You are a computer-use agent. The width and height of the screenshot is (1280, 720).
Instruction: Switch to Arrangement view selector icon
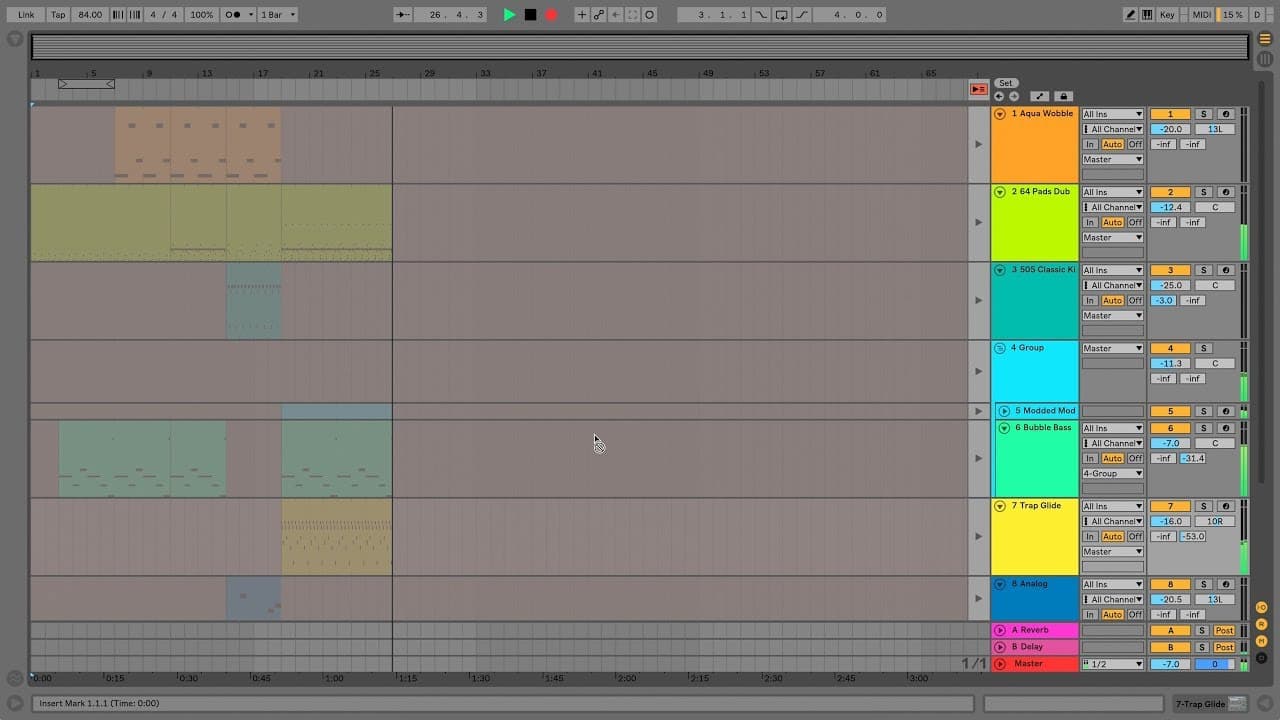click(1265, 38)
